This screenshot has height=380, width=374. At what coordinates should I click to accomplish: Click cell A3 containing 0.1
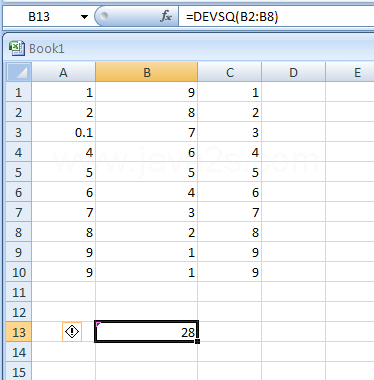pyautogui.click(x=64, y=132)
